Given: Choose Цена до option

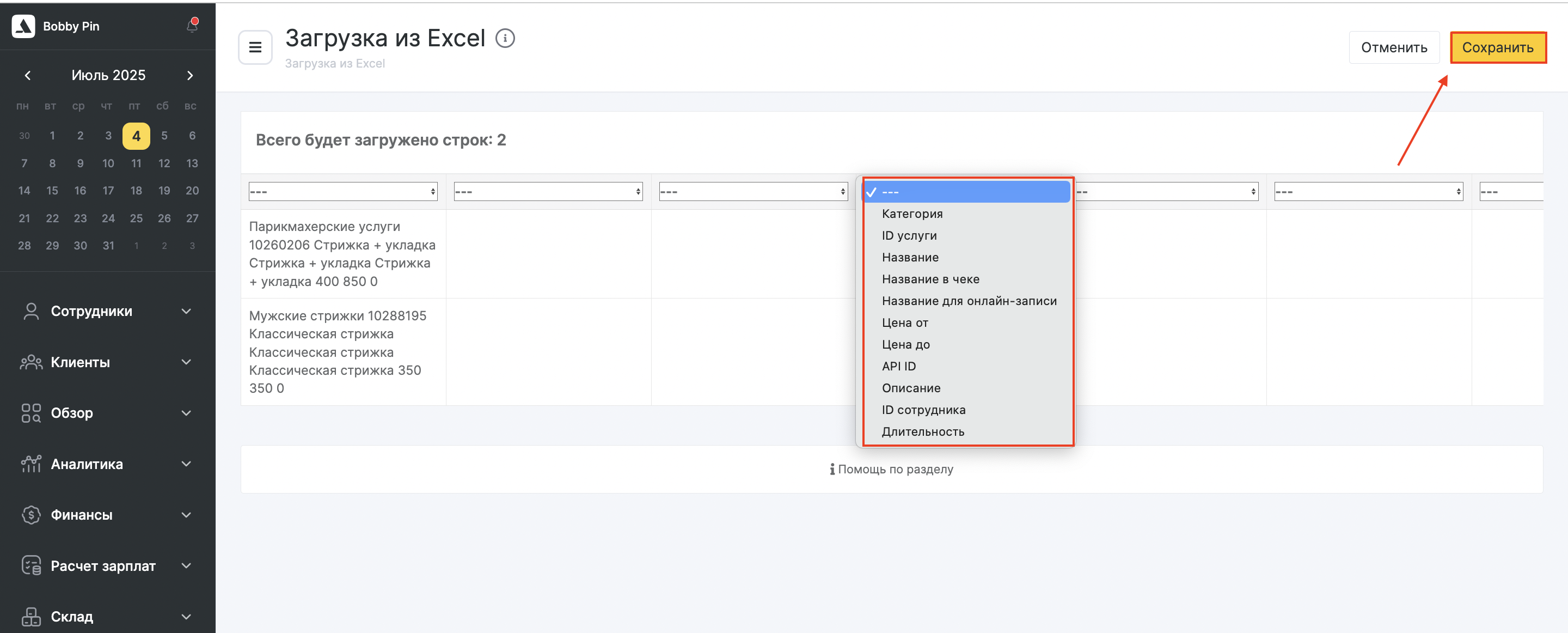Looking at the screenshot, I should 966,345.
